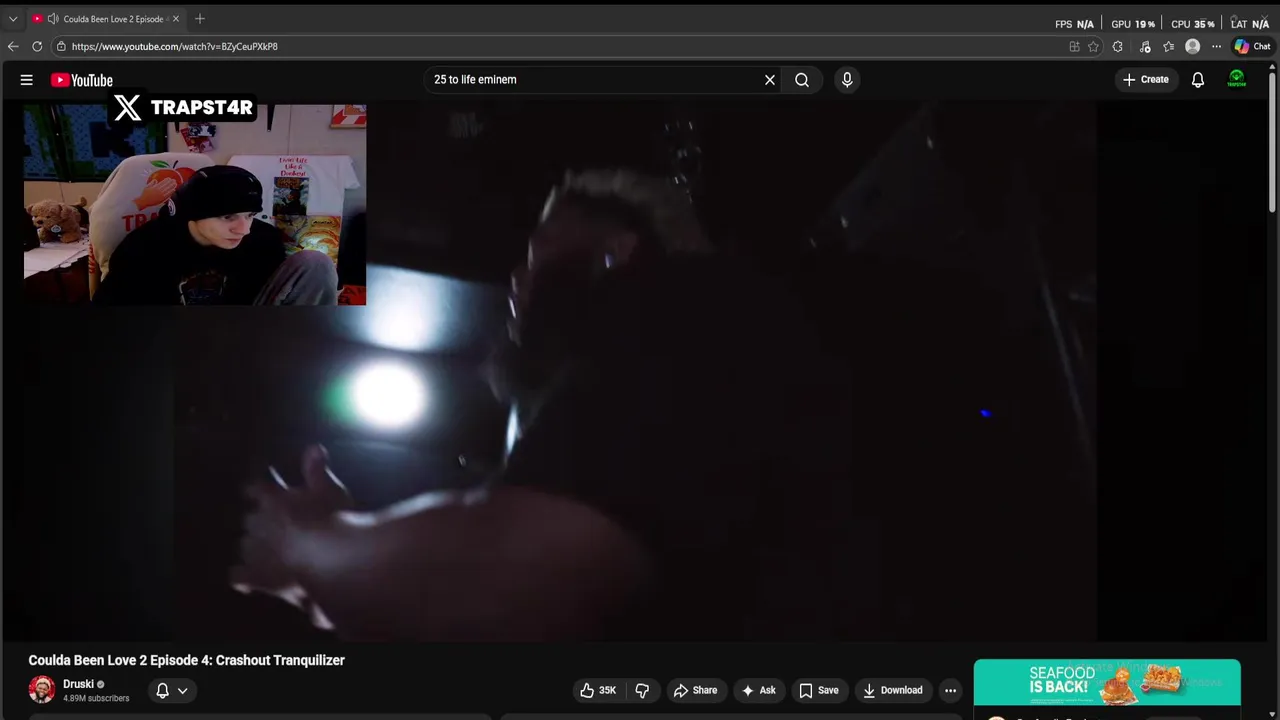
Task: Open the browser tab list dropdown
Action: (13, 19)
